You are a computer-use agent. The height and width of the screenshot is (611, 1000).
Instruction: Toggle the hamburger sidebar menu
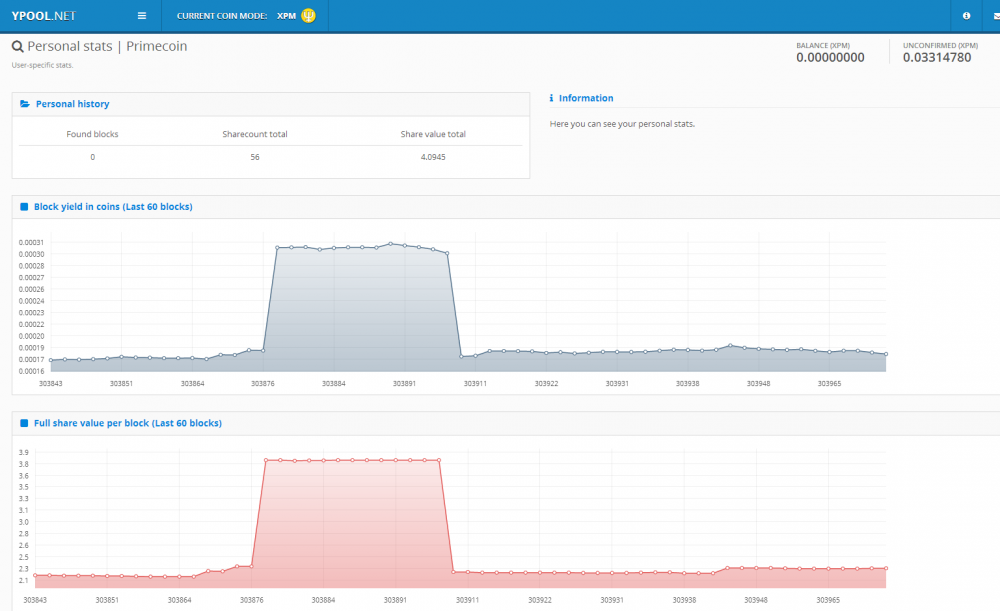click(142, 16)
